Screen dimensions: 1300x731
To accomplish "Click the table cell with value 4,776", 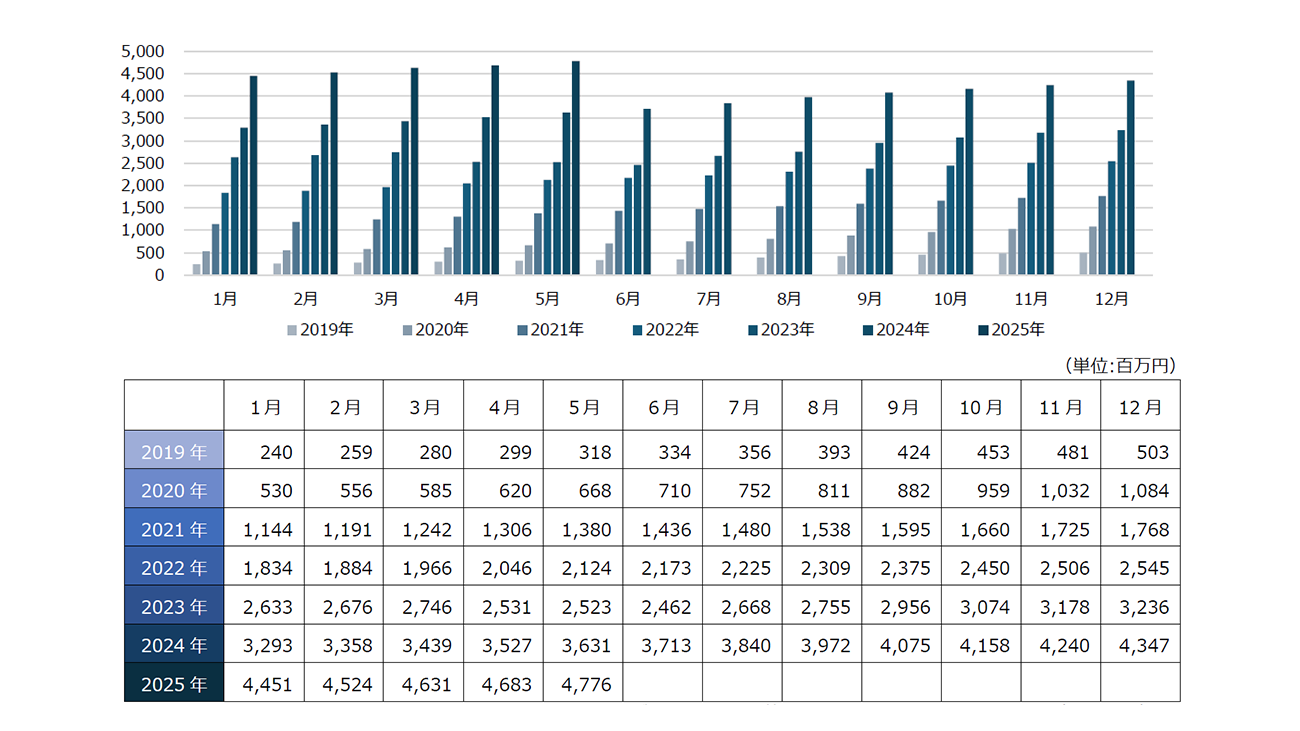I will [583, 684].
